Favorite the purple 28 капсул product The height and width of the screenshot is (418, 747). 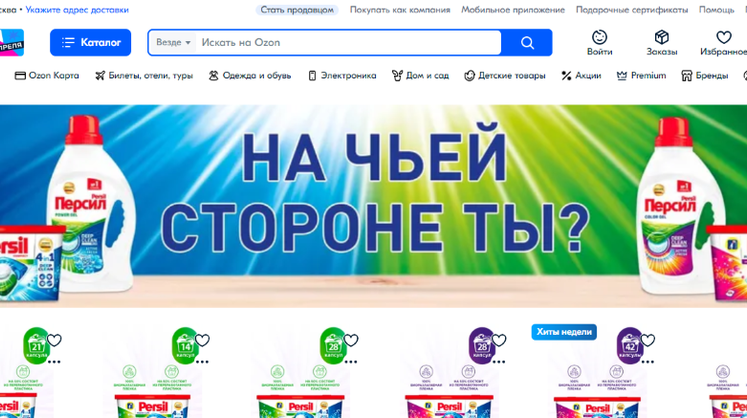click(499, 340)
